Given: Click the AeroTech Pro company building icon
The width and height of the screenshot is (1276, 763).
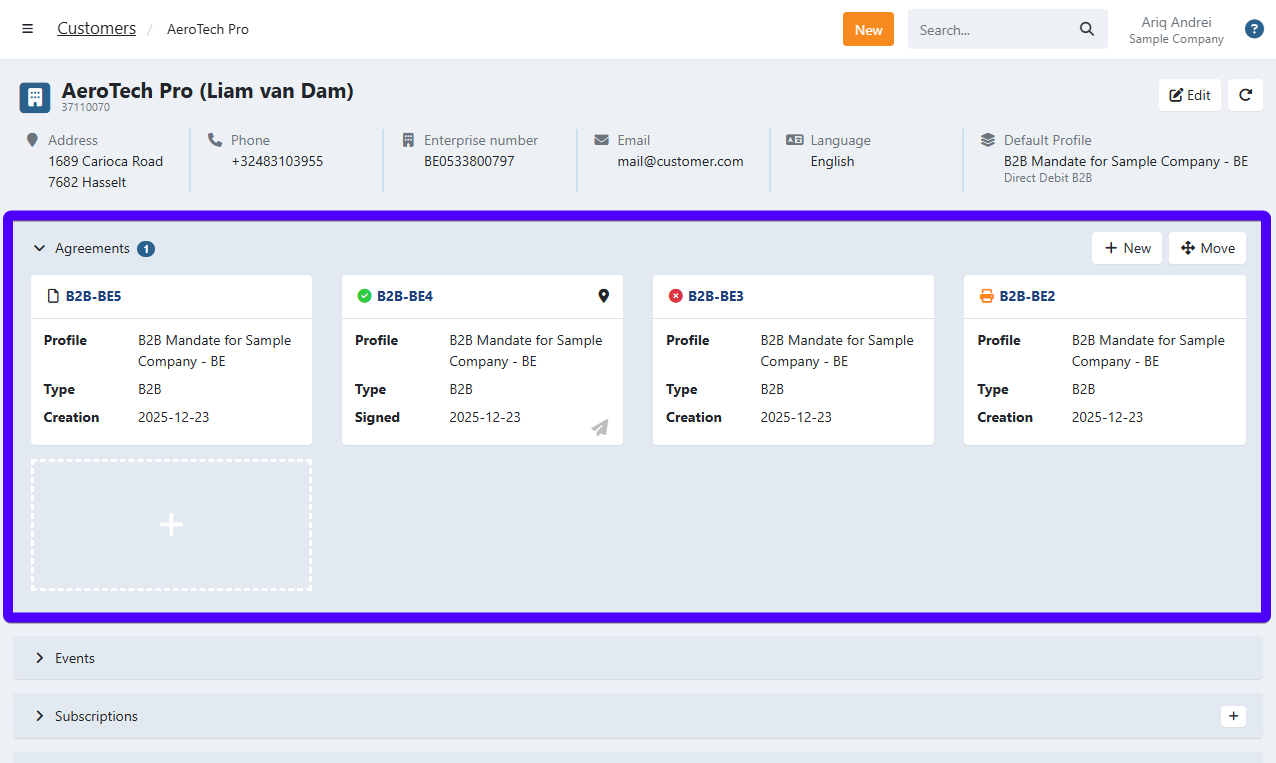Looking at the screenshot, I should coord(35,97).
